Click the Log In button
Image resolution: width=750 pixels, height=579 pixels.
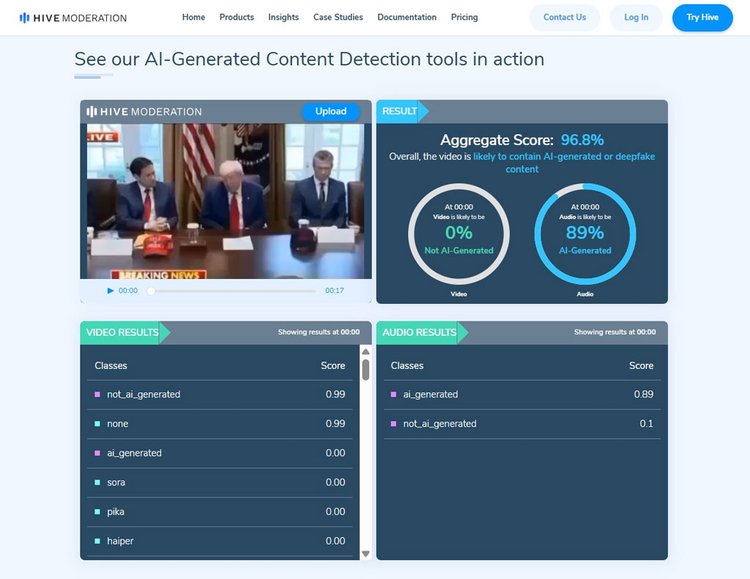(x=636, y=18)
